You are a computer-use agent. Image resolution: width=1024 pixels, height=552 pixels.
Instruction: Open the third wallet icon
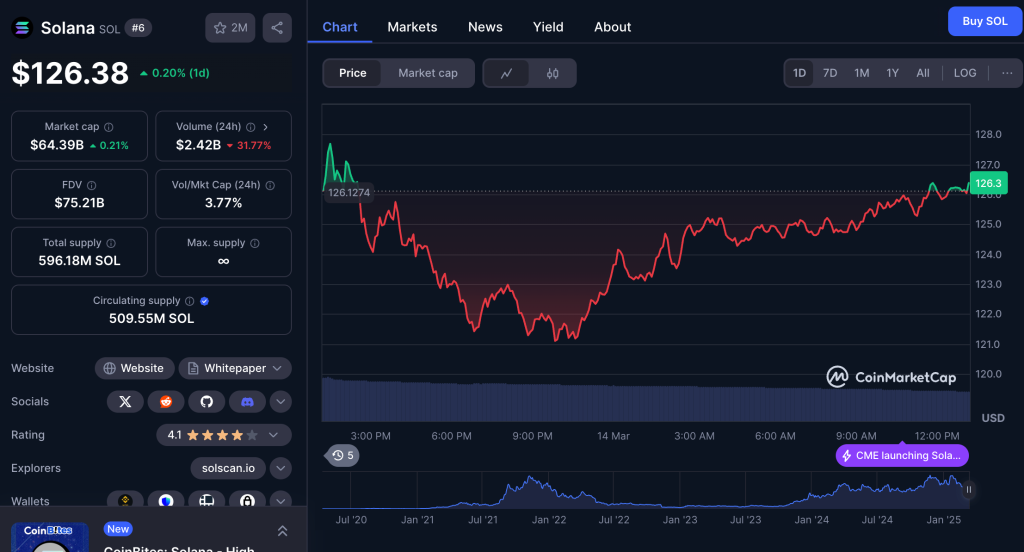[206, 500]
